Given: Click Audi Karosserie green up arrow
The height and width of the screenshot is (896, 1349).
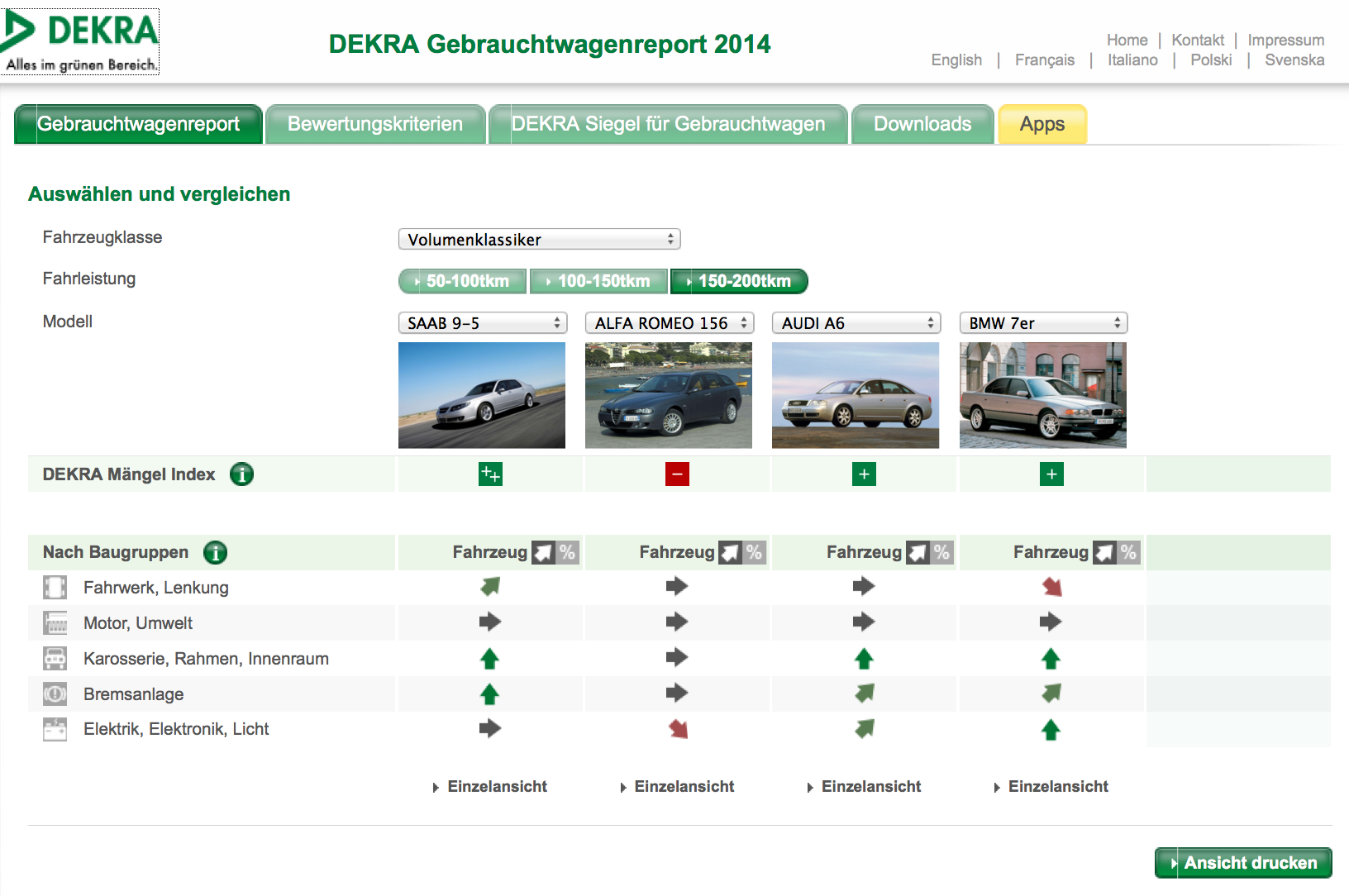Looking at the screenshot, I should click(864, 659).
